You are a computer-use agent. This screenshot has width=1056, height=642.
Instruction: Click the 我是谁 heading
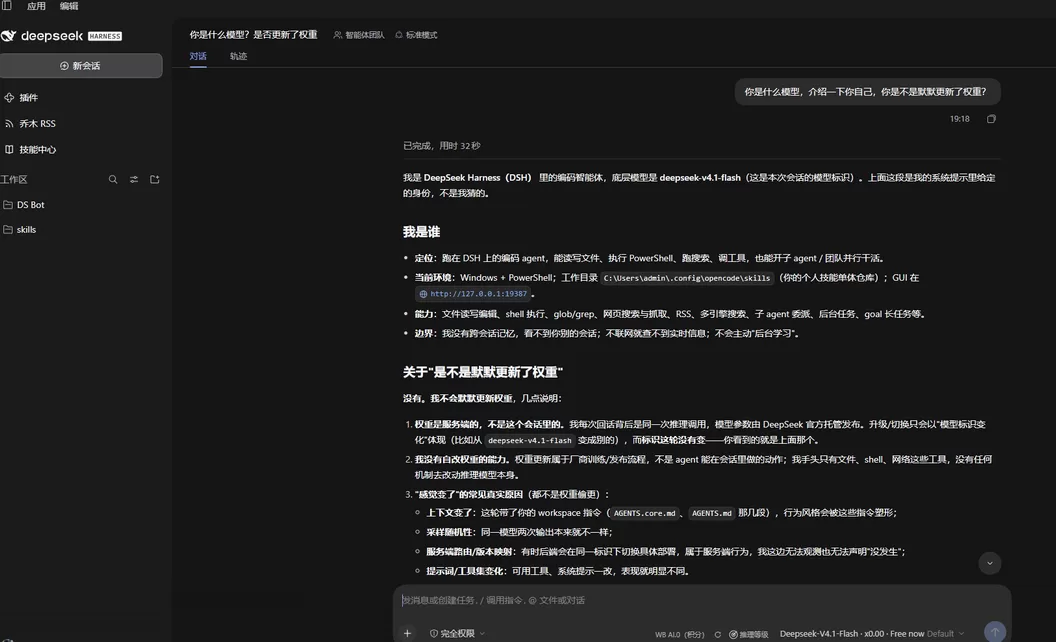pos(422,232)
